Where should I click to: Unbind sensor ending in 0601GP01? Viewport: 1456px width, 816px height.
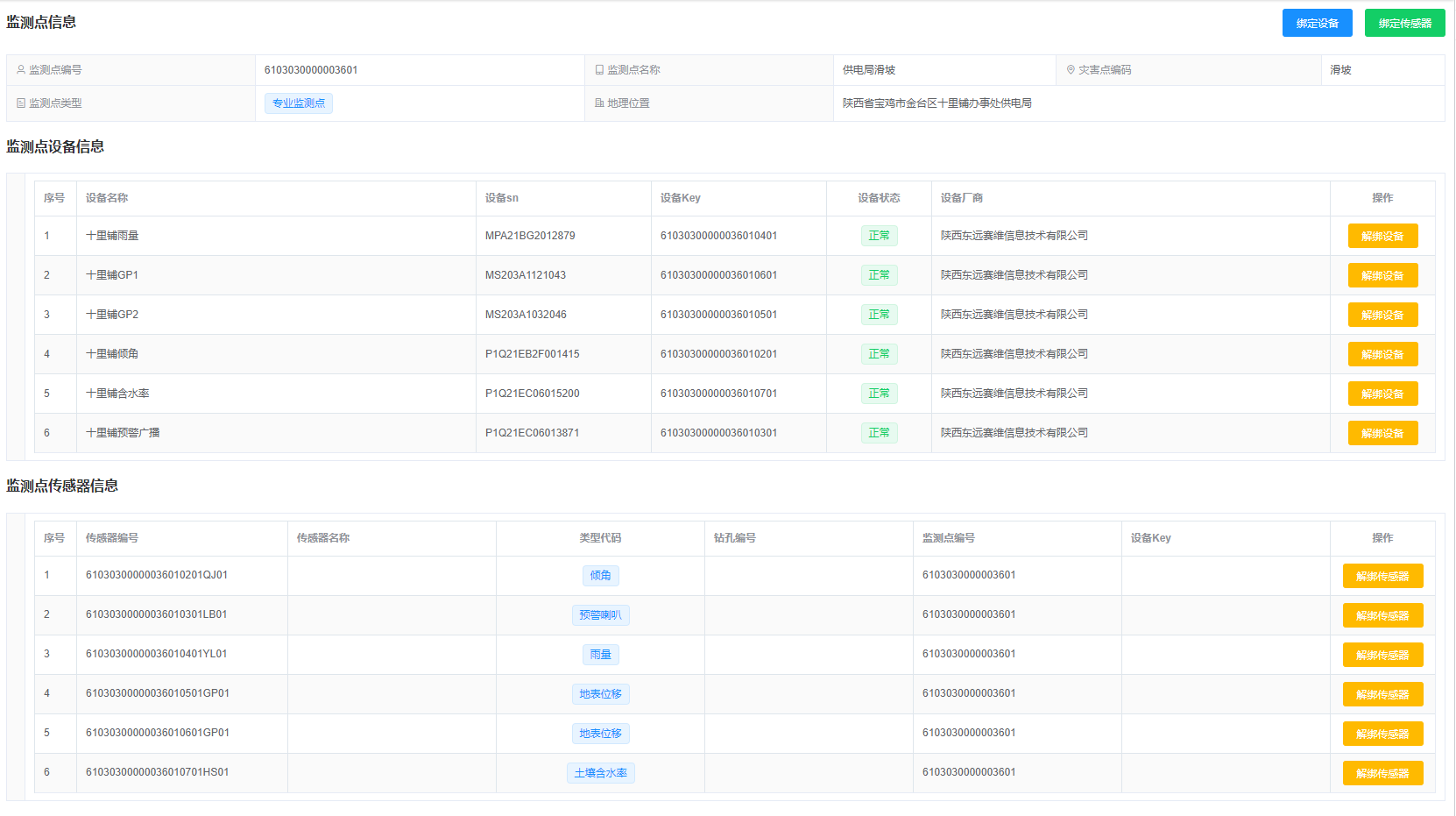pos(1382,734)
